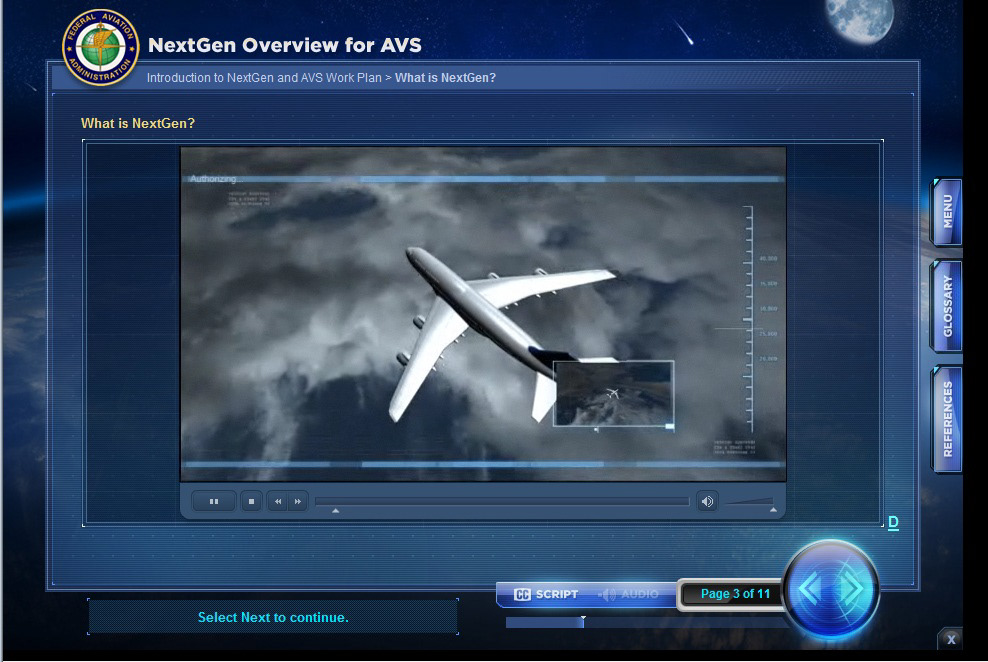
Task: Click the inset radar thumbnail in video
Action: [614, 394]
